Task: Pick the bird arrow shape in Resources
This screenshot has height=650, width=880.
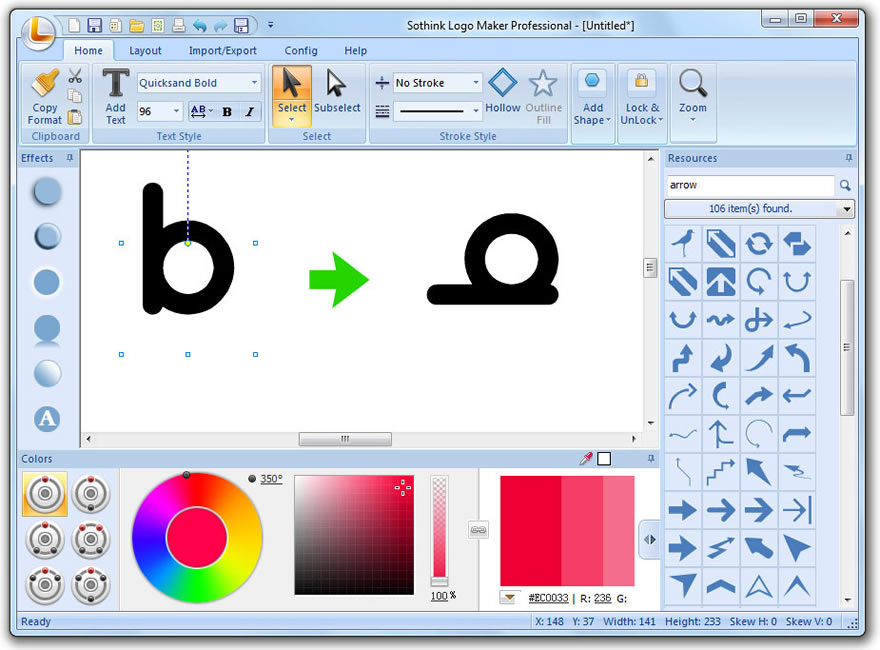Action: (682, 244)
